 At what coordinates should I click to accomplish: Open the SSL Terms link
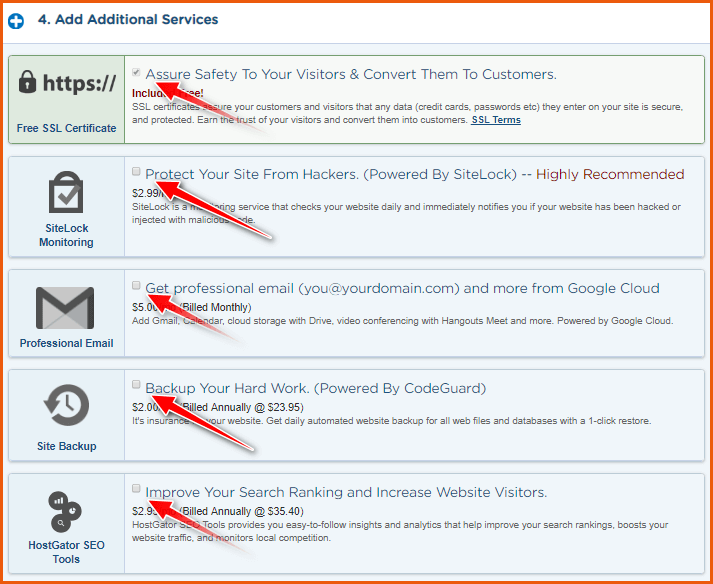tap(496, 120)
